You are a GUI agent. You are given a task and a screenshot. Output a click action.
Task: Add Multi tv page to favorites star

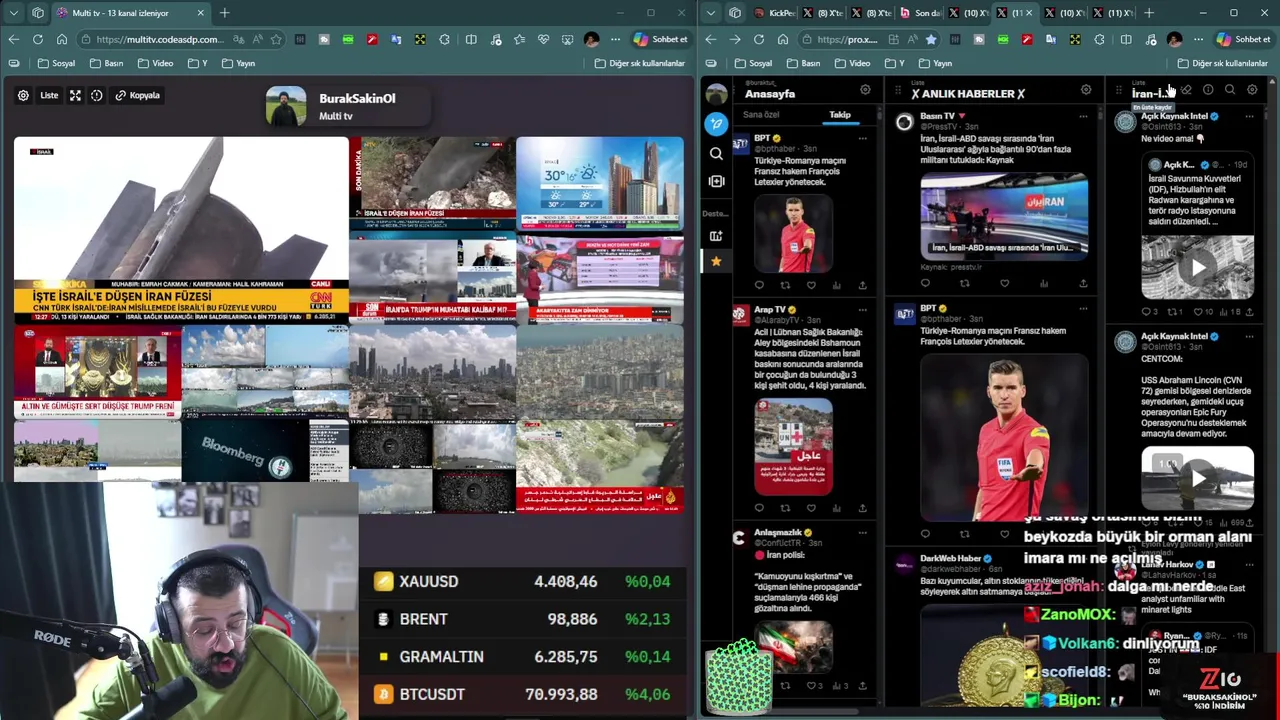276,39
